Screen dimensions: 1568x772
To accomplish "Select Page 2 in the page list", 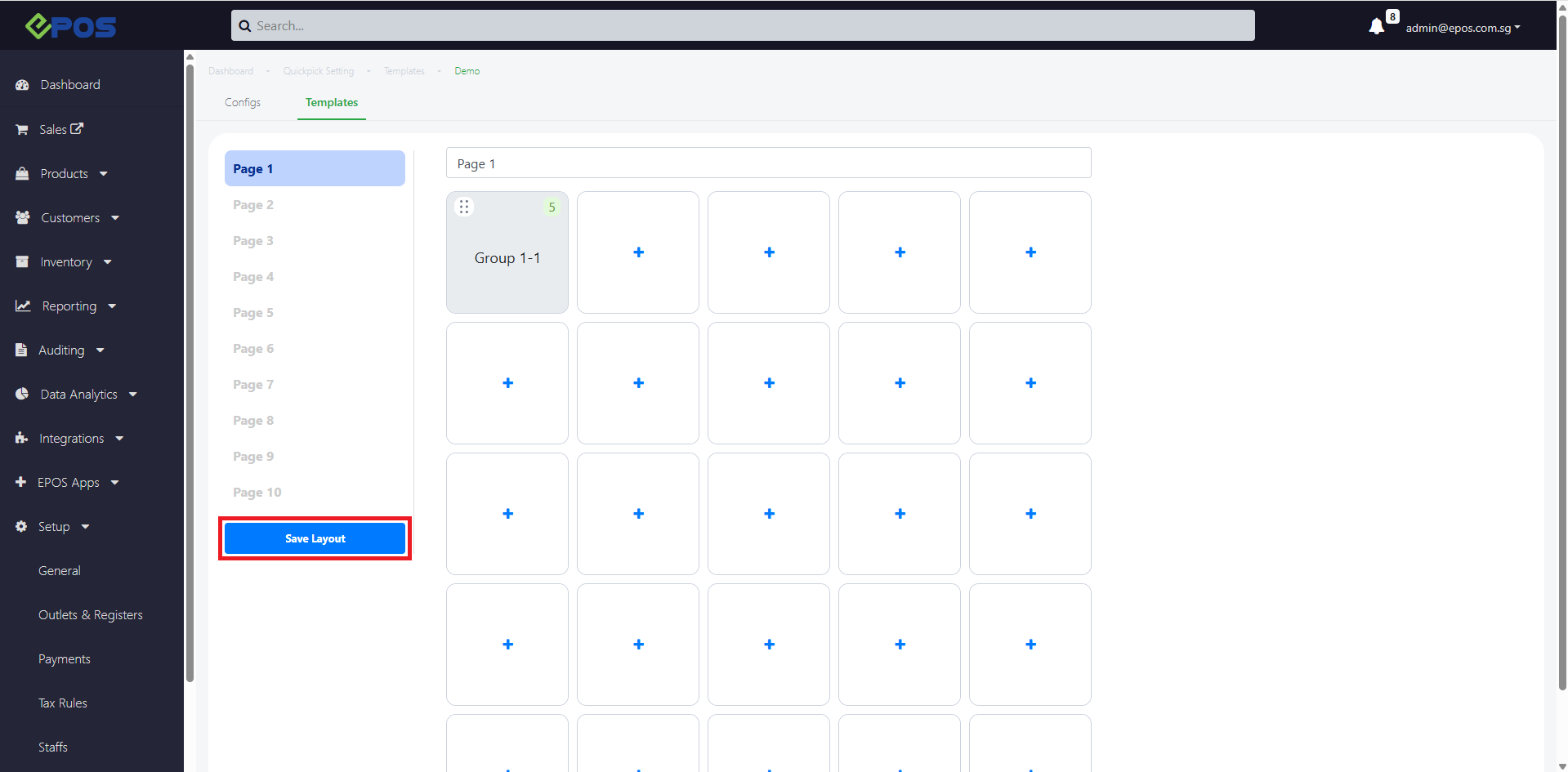I will pos(253,205).
